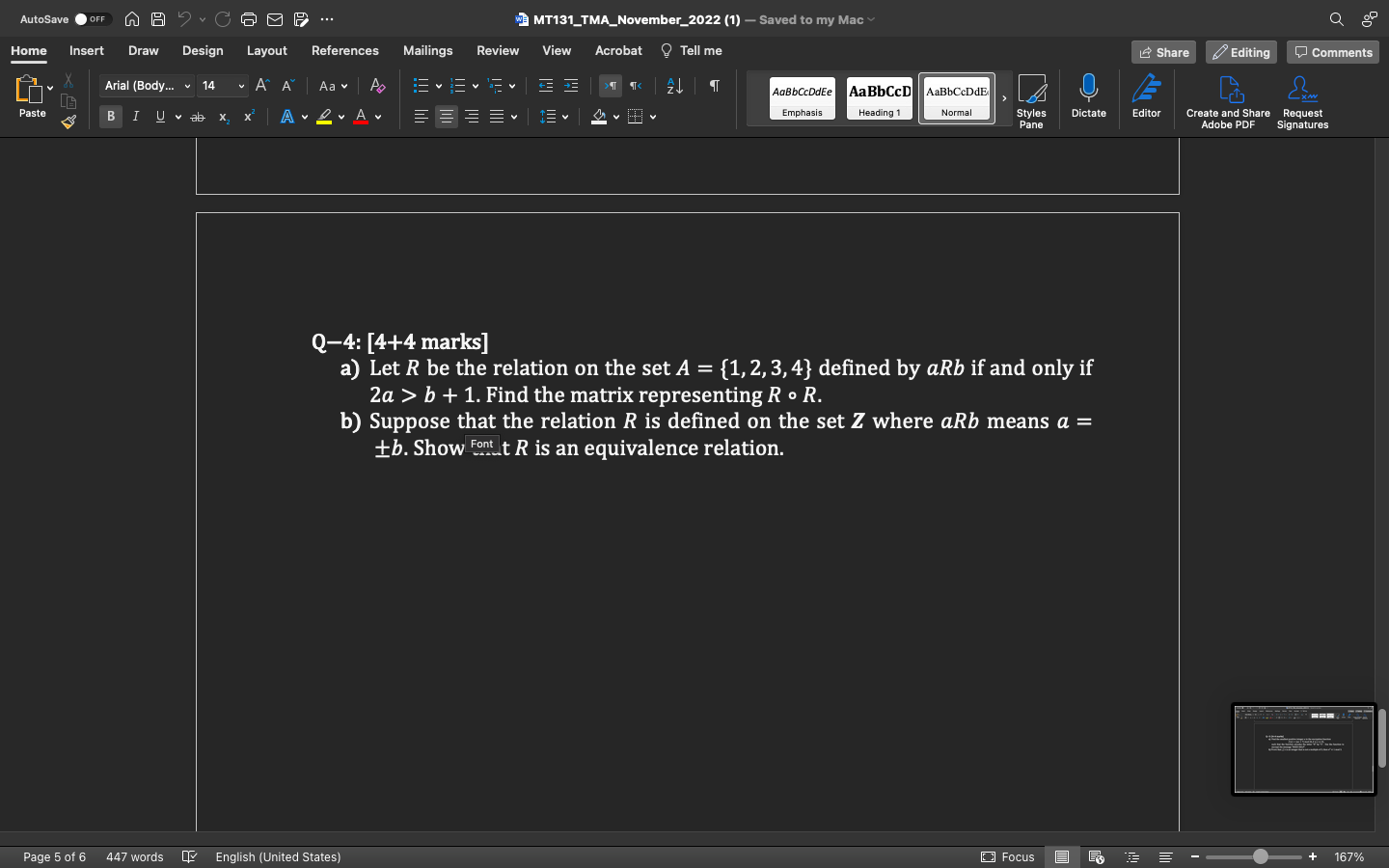
Task: Toggle Italic formatting
Action: click(x=136, y=117)
